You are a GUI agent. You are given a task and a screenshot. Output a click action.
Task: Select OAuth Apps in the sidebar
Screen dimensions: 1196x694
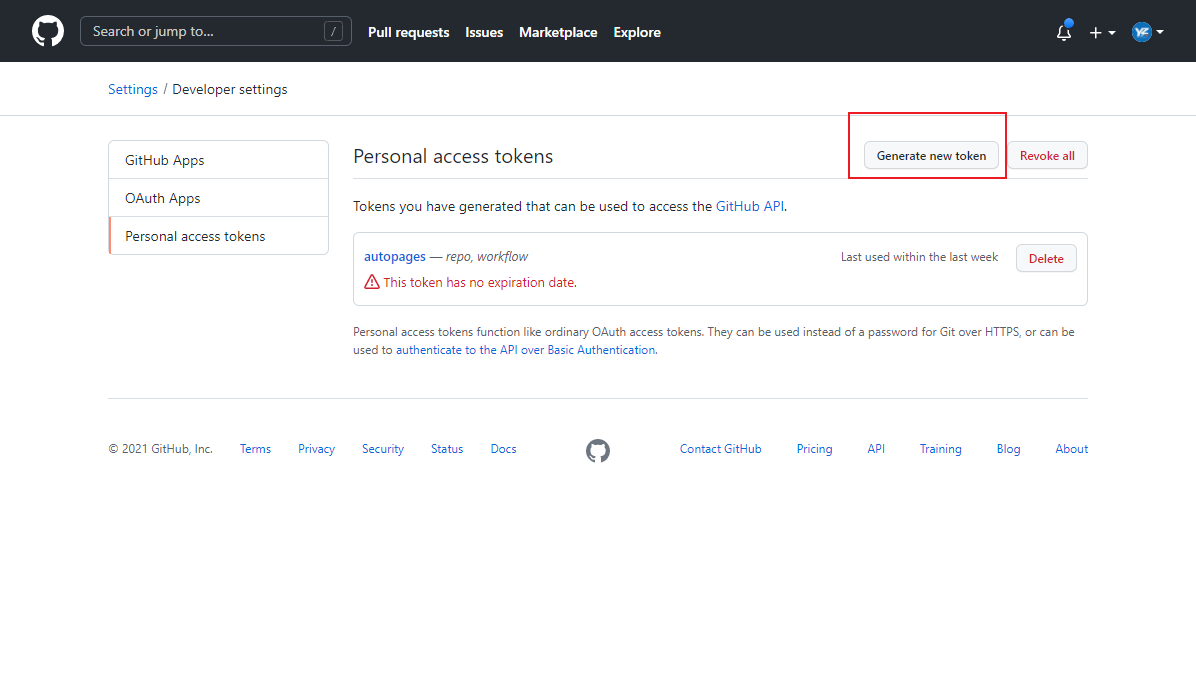tap(219, 198)
